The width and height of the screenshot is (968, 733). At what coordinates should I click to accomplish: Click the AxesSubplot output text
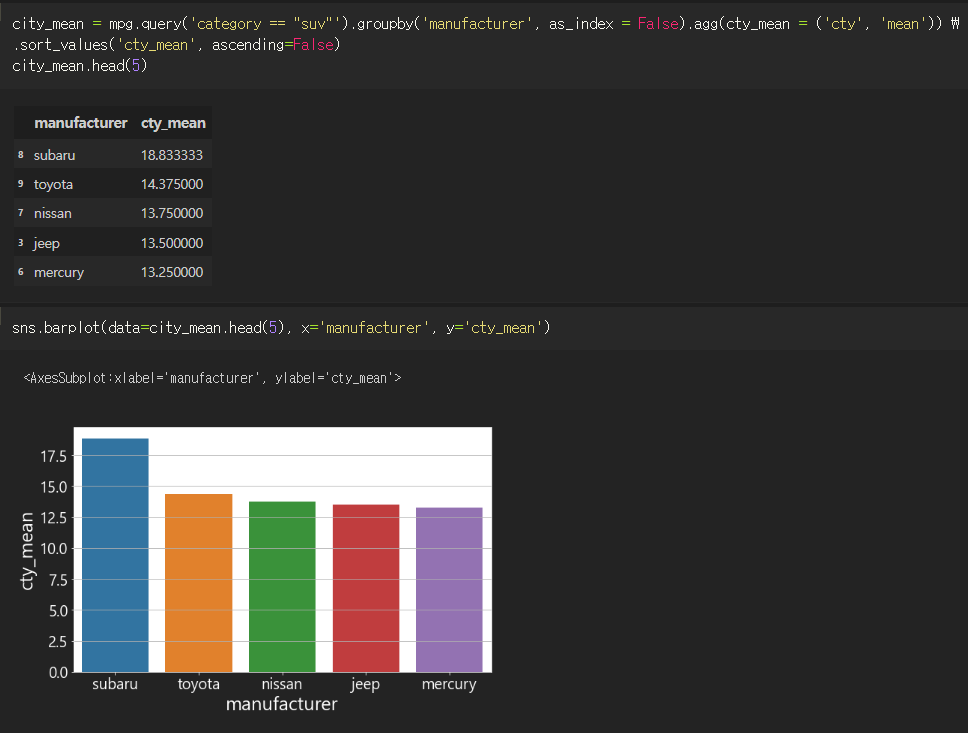click(x=212, y=378)
